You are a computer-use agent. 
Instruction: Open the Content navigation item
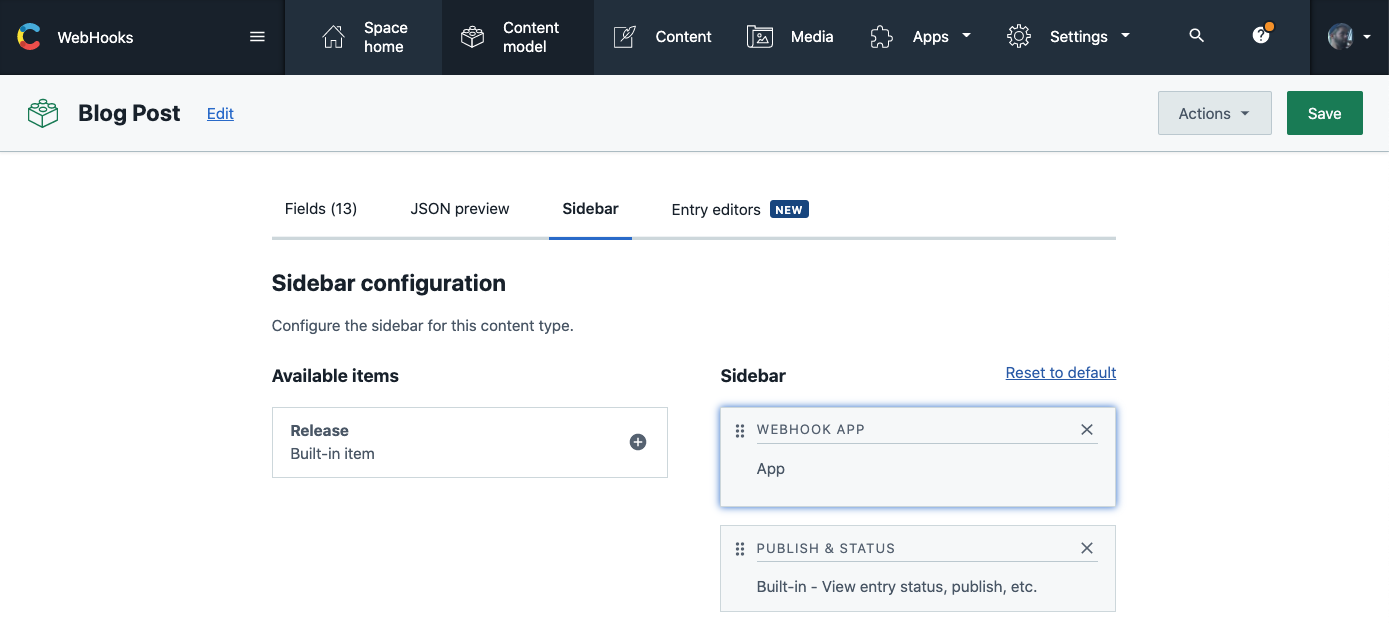[x=662, y=37]
